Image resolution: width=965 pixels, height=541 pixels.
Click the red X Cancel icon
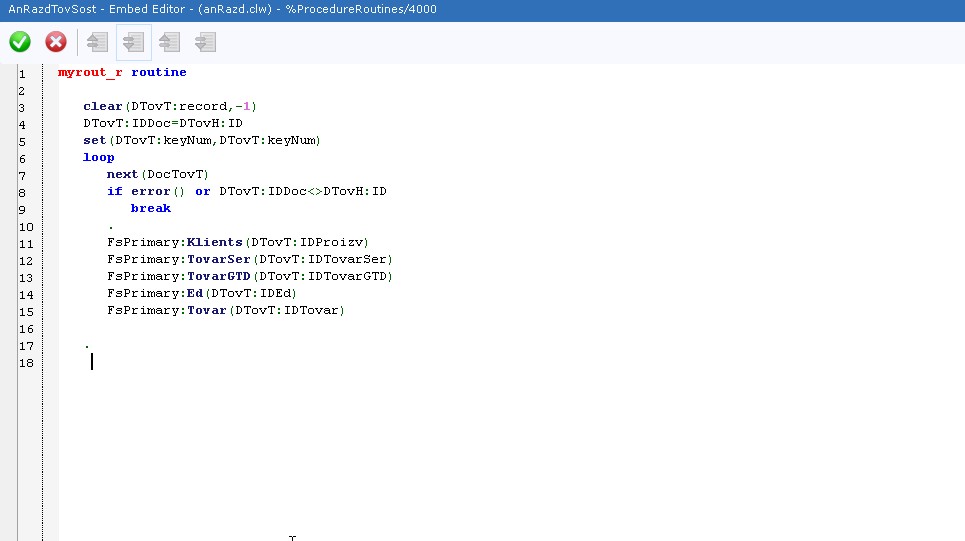tap(56, 42)
